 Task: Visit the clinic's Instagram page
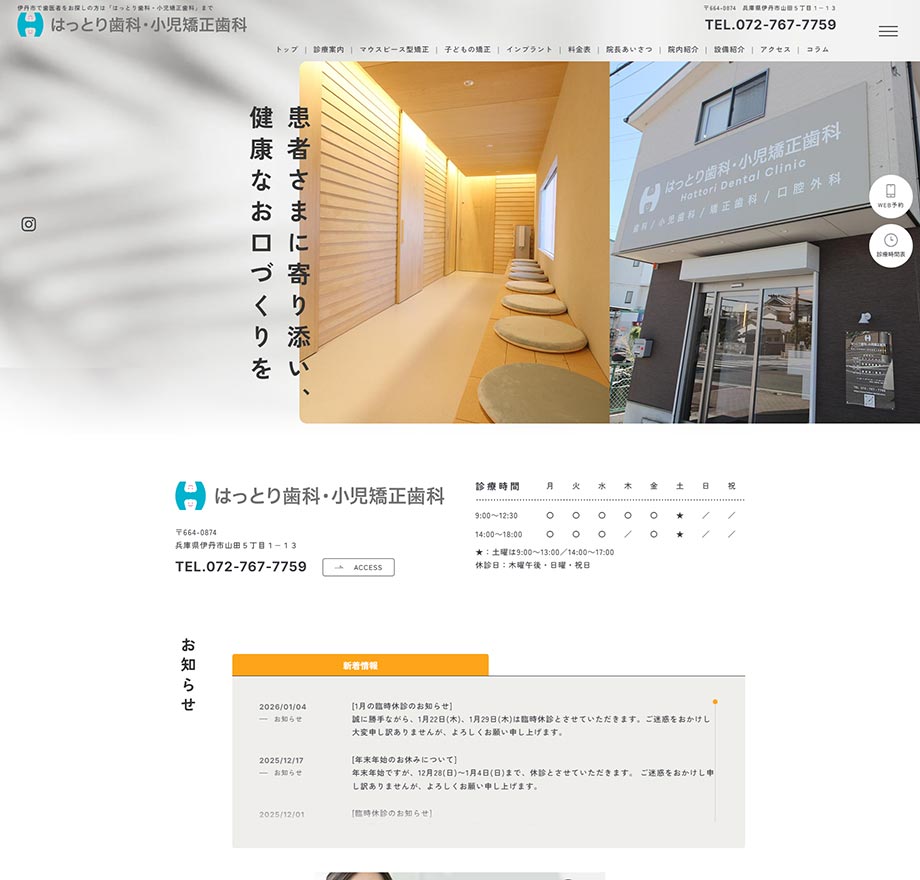tap(30, 224)
